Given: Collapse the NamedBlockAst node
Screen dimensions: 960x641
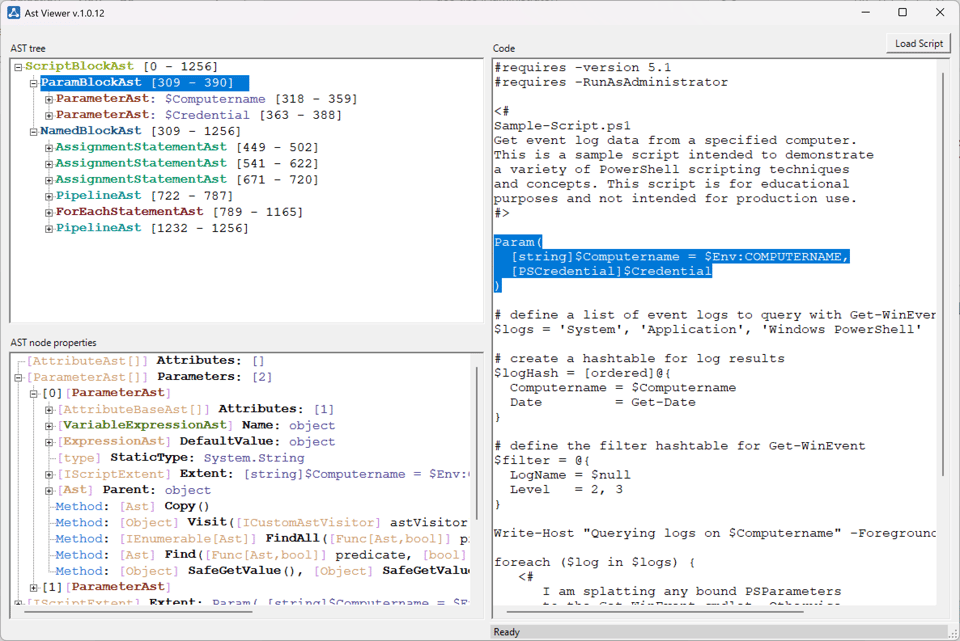Looking at the screenshot, I should pos(33,130).
